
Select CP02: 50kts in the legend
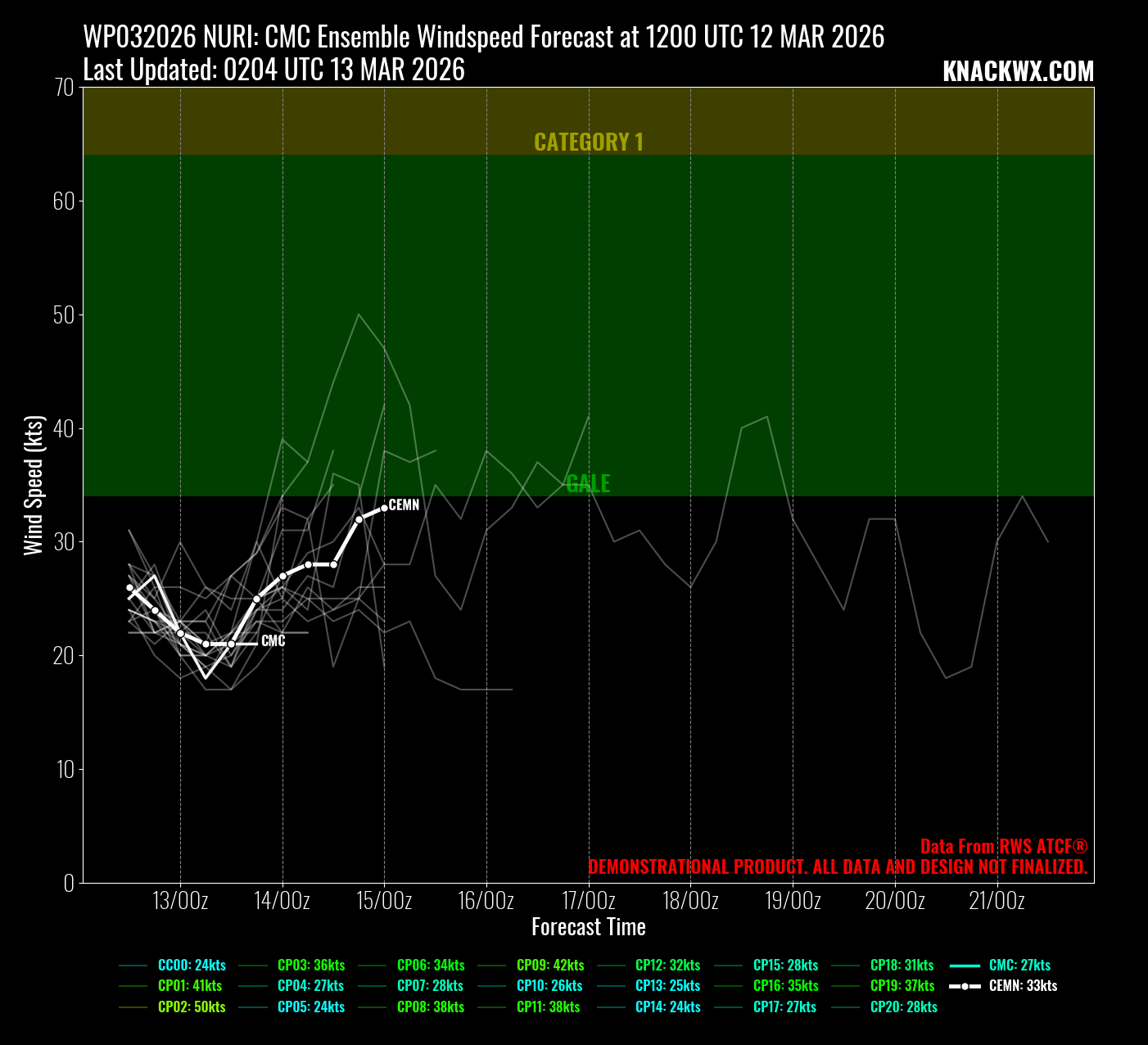point(192,1007)
